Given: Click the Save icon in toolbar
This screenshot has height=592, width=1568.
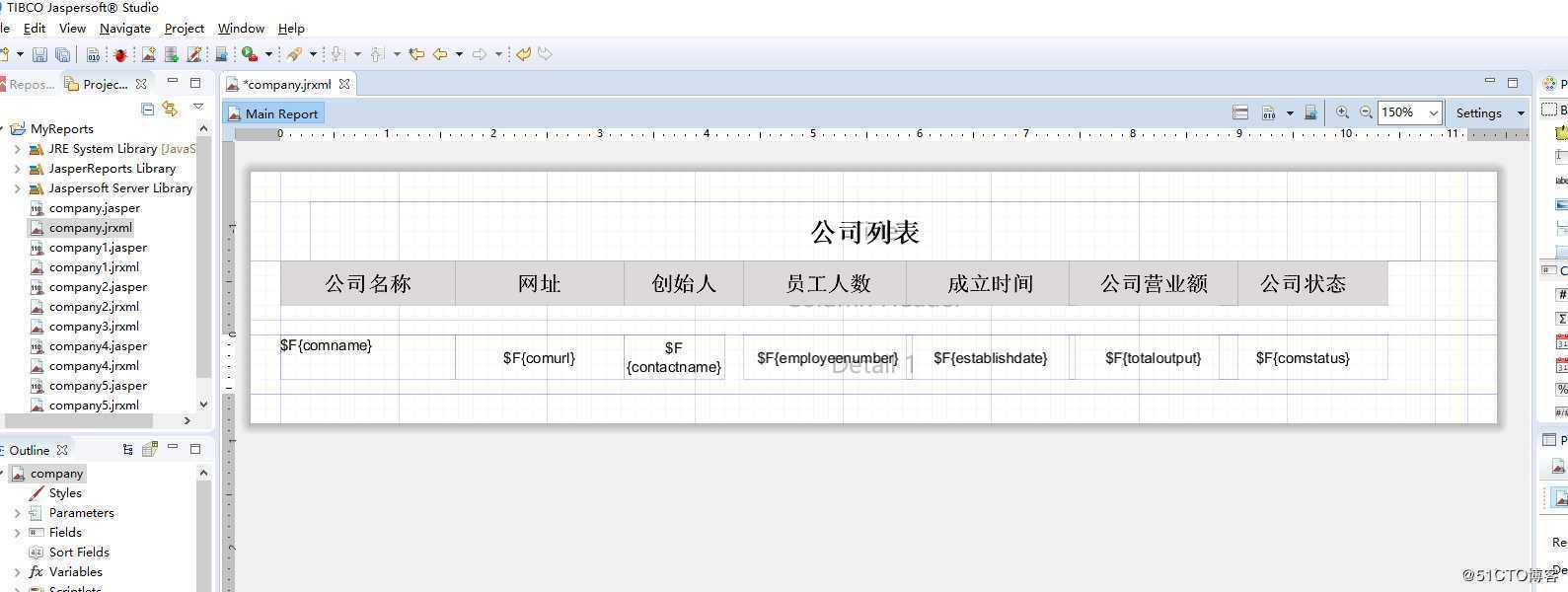Looking at the screenshot, I should 39,54.
